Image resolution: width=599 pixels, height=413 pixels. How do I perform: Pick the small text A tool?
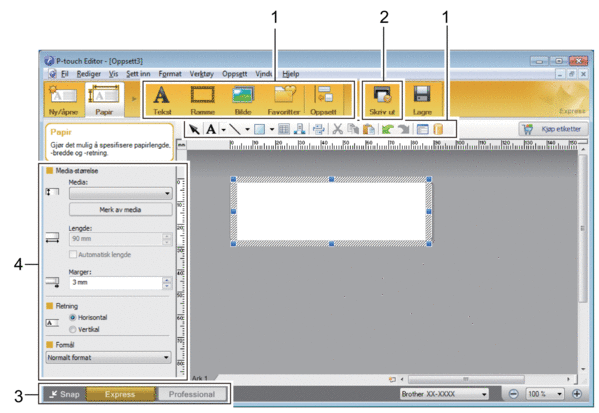[211, 130]
